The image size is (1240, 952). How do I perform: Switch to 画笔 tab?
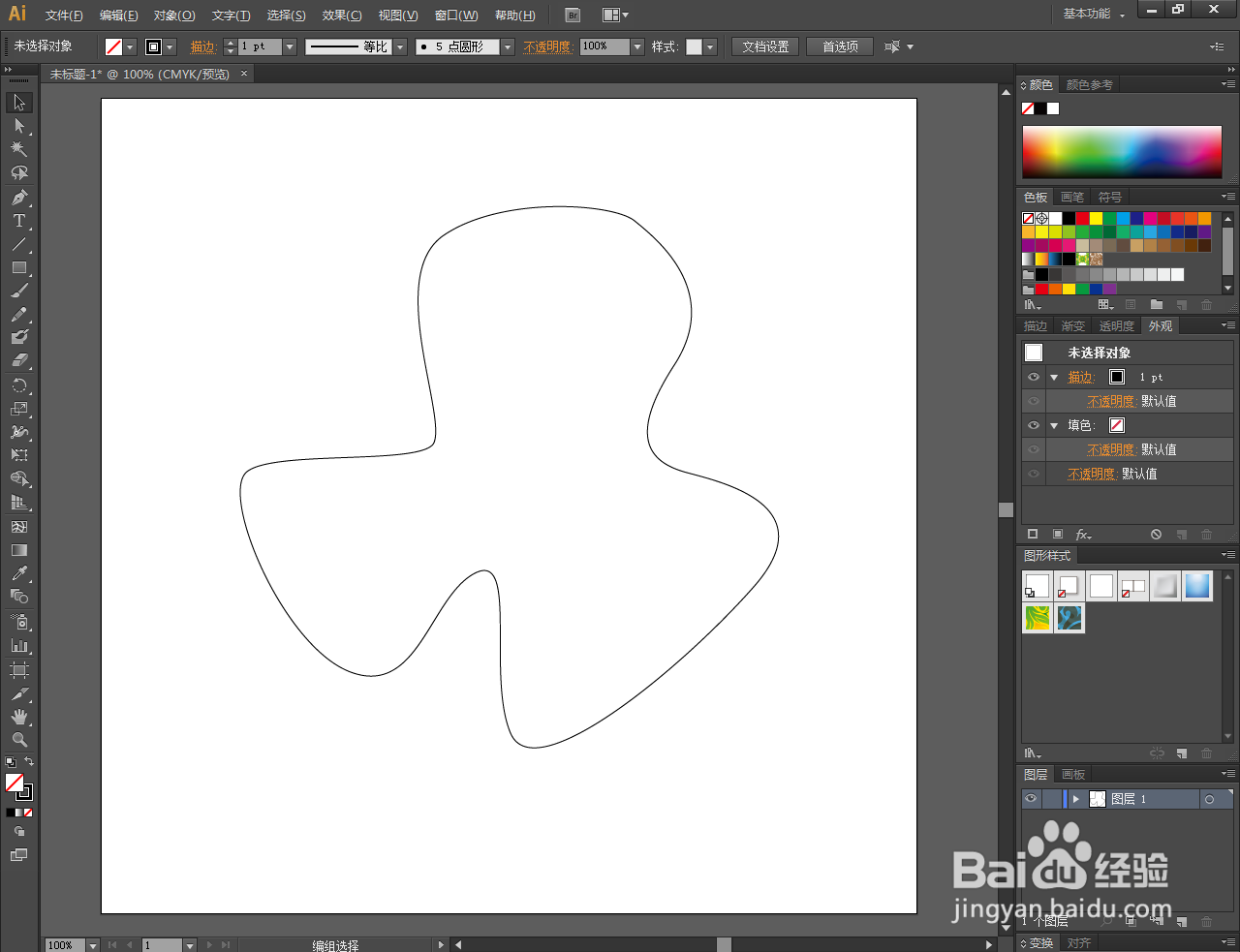click(1072, 197)
